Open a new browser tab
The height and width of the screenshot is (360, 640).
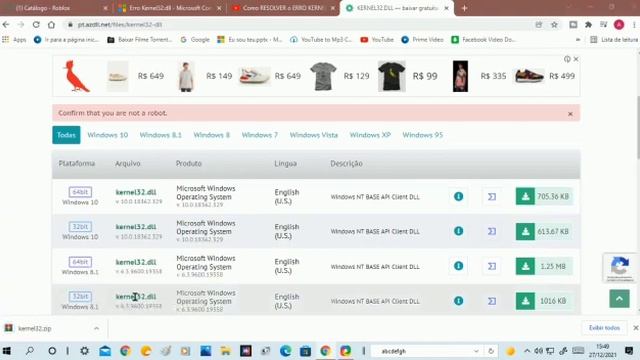[464, 8]
